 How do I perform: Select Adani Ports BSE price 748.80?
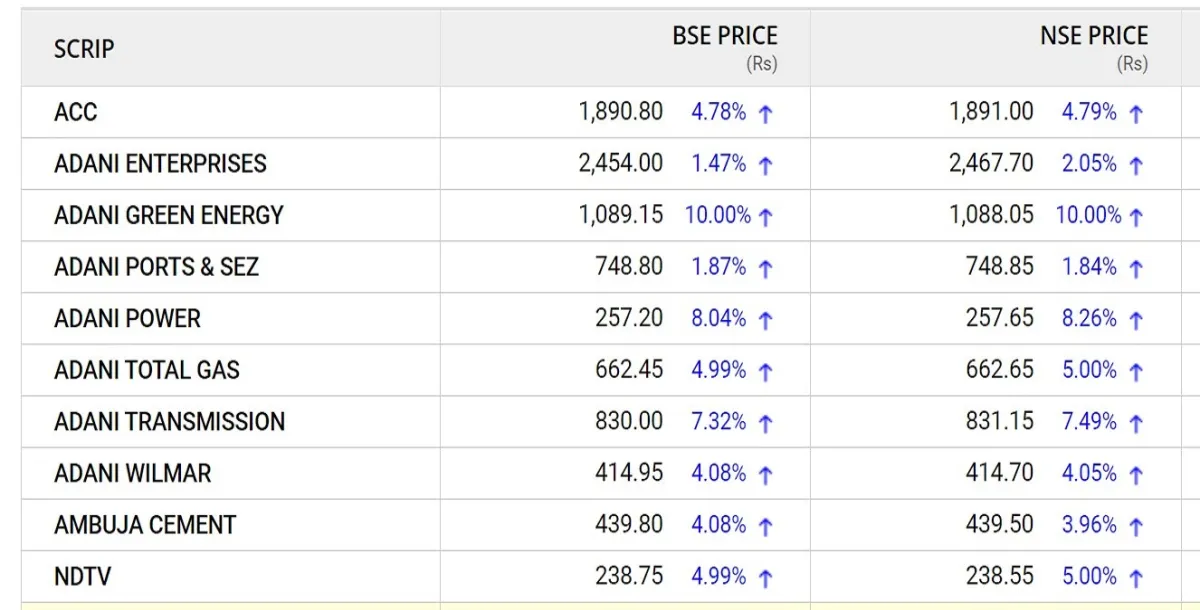point(630,267)
